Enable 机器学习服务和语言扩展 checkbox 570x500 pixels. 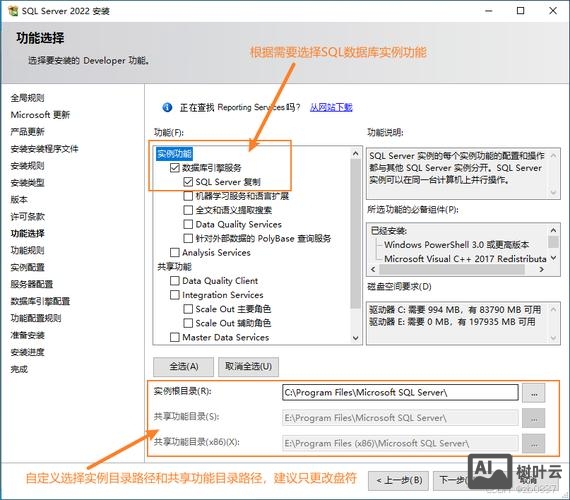pos(188,196)
